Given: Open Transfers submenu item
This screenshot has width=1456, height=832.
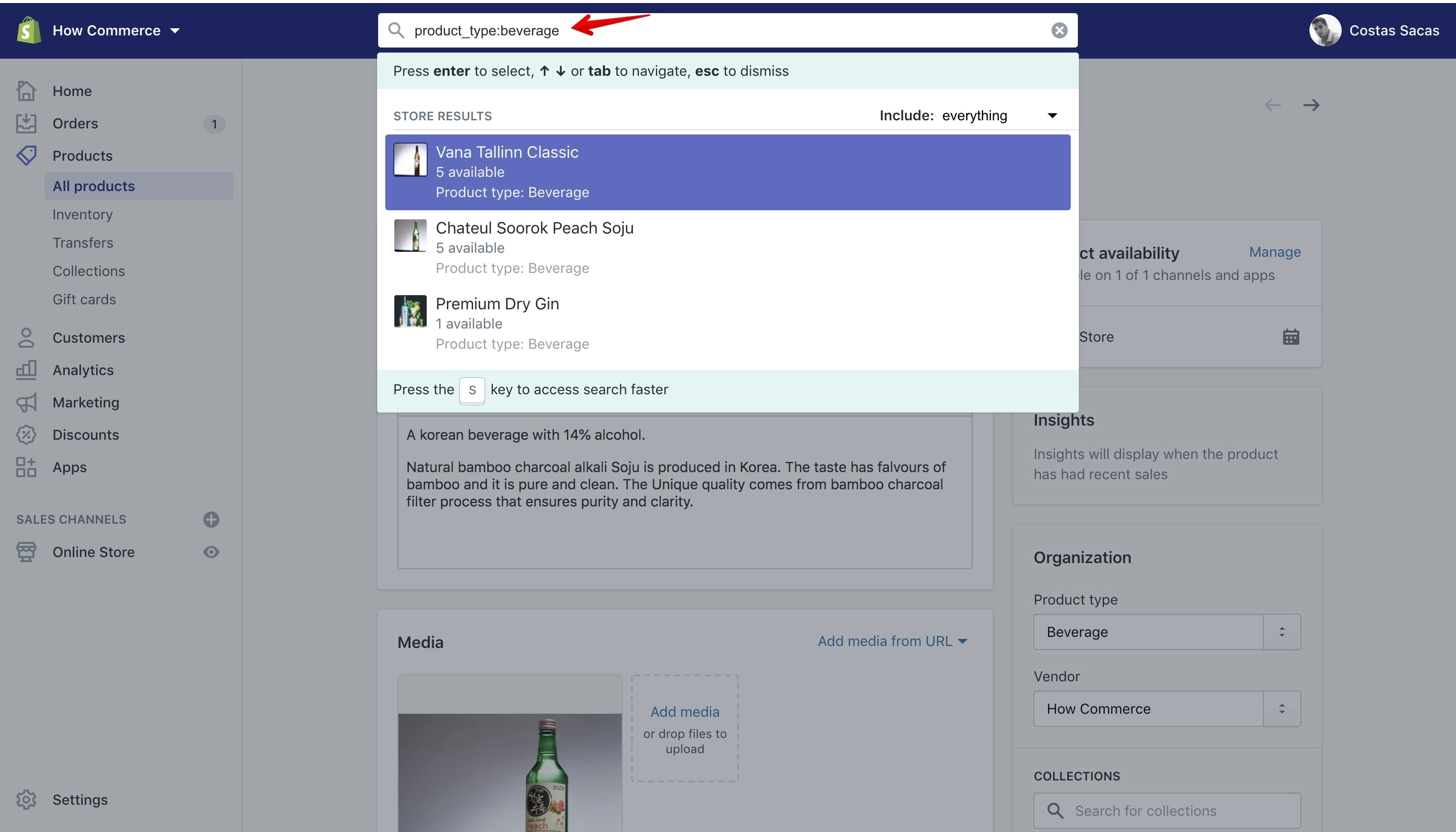Looking at the screenshot, I should point(83,243).
